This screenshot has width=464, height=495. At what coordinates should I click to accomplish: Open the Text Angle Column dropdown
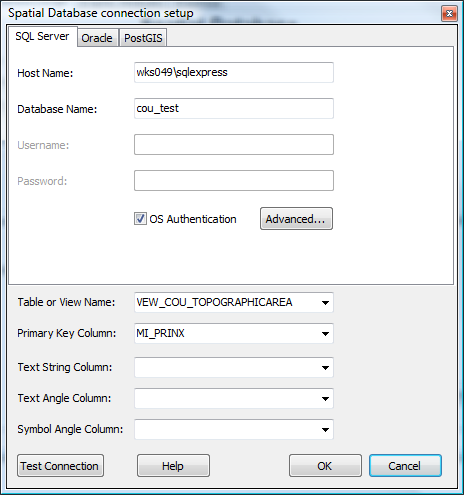point(325,399)
